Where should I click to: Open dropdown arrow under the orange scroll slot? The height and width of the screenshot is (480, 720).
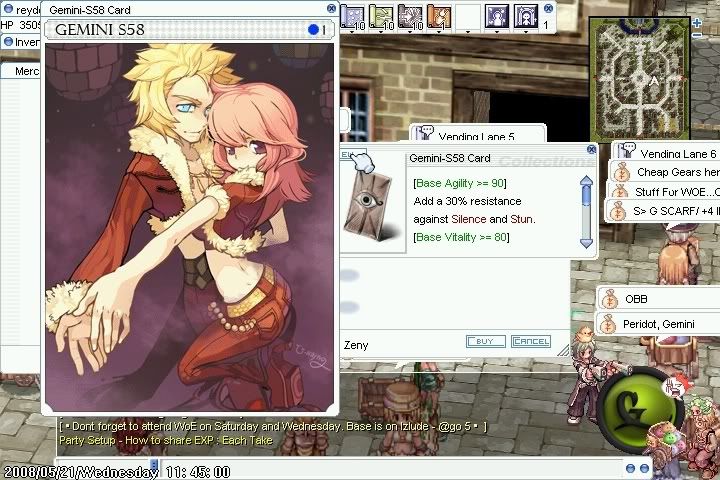(439, 32)
